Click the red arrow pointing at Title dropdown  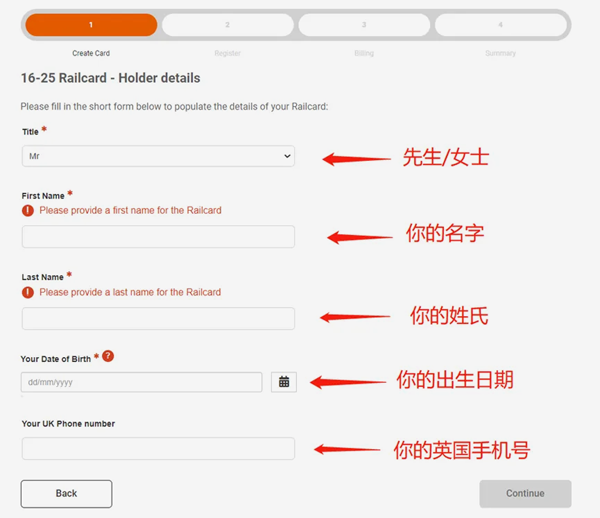[x=355, y=159]
